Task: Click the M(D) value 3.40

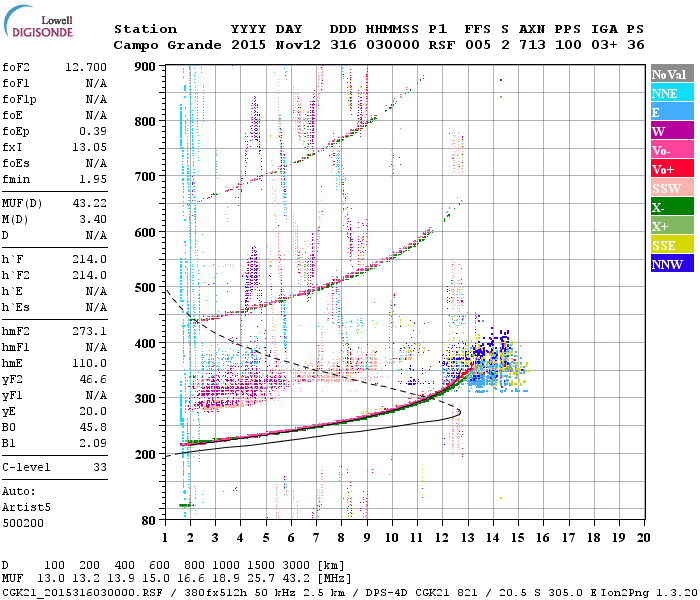Action: tap(93, 219)
